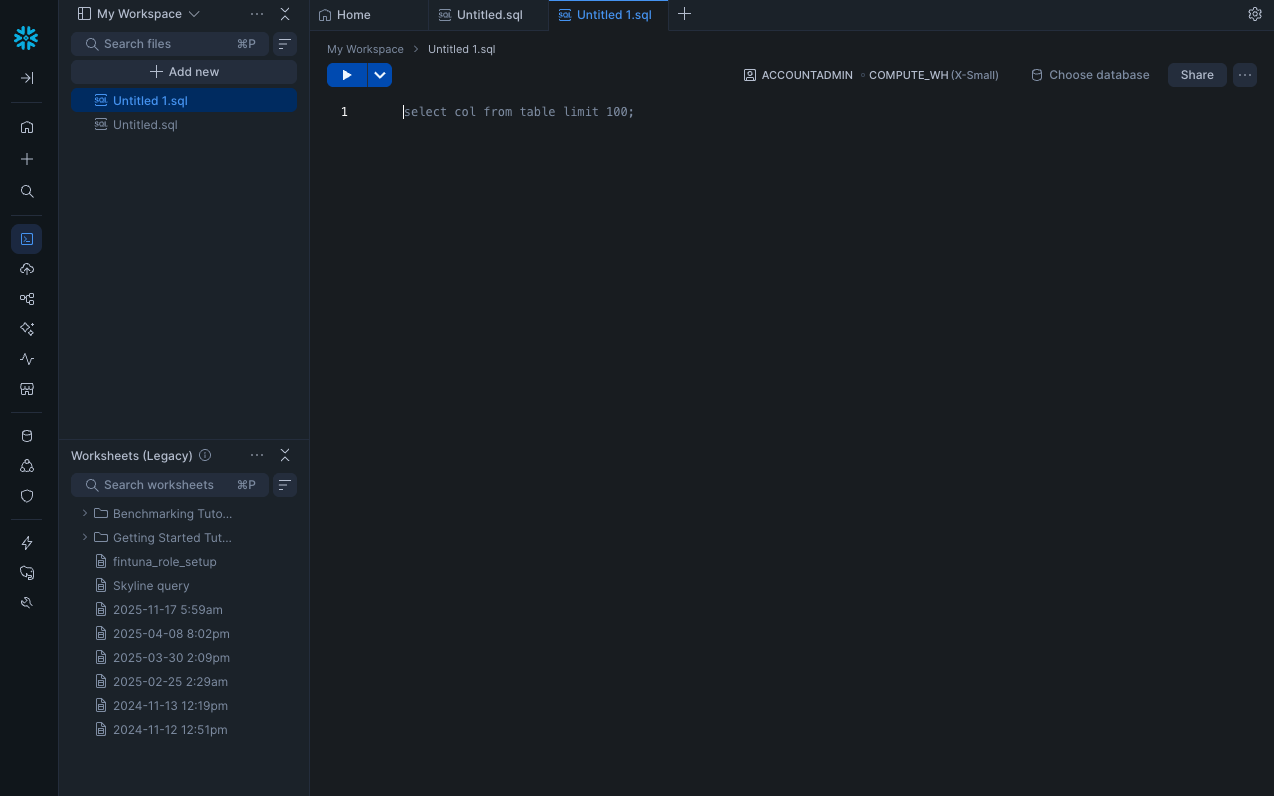Open the run options dropdown arrow
The height and width of the screenshot is (796, 1274).
pos(380,75)
